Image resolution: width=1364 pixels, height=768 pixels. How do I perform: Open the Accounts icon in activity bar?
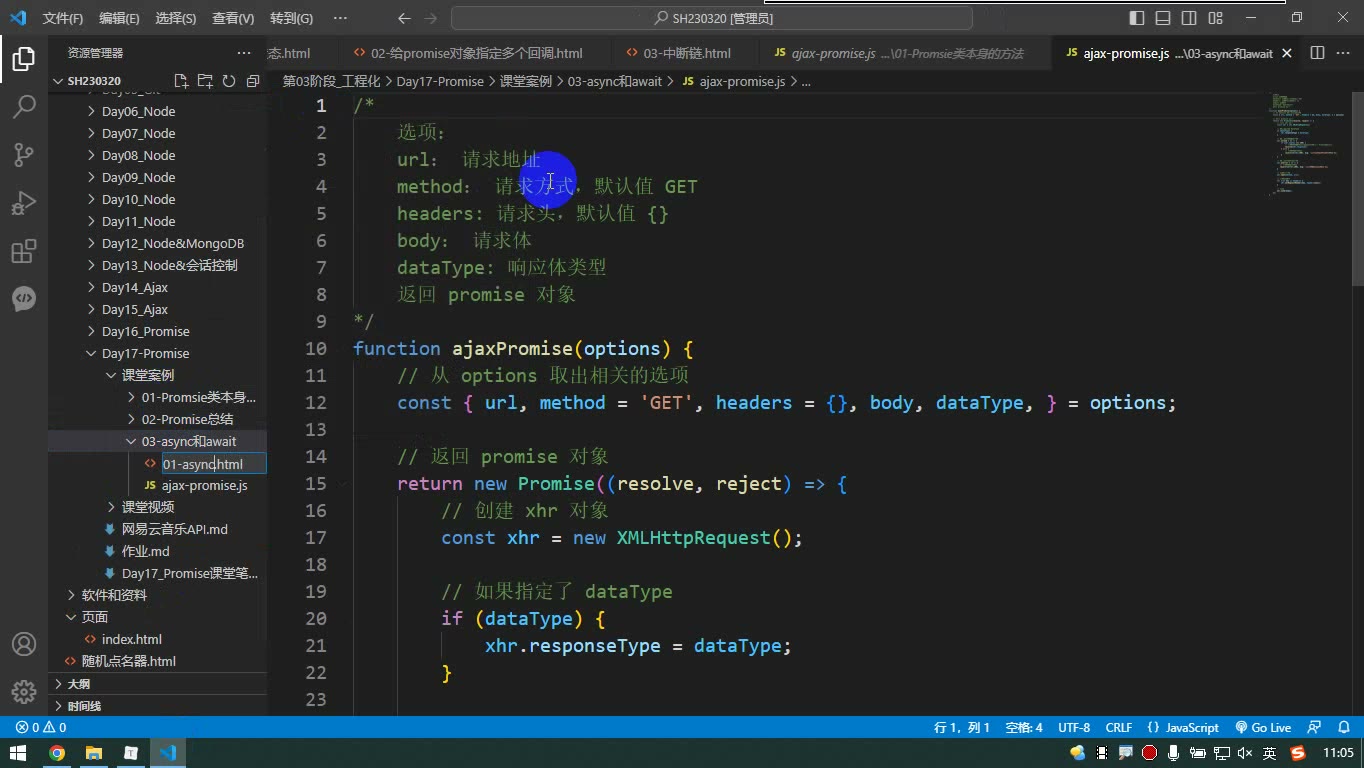(24, 644)
